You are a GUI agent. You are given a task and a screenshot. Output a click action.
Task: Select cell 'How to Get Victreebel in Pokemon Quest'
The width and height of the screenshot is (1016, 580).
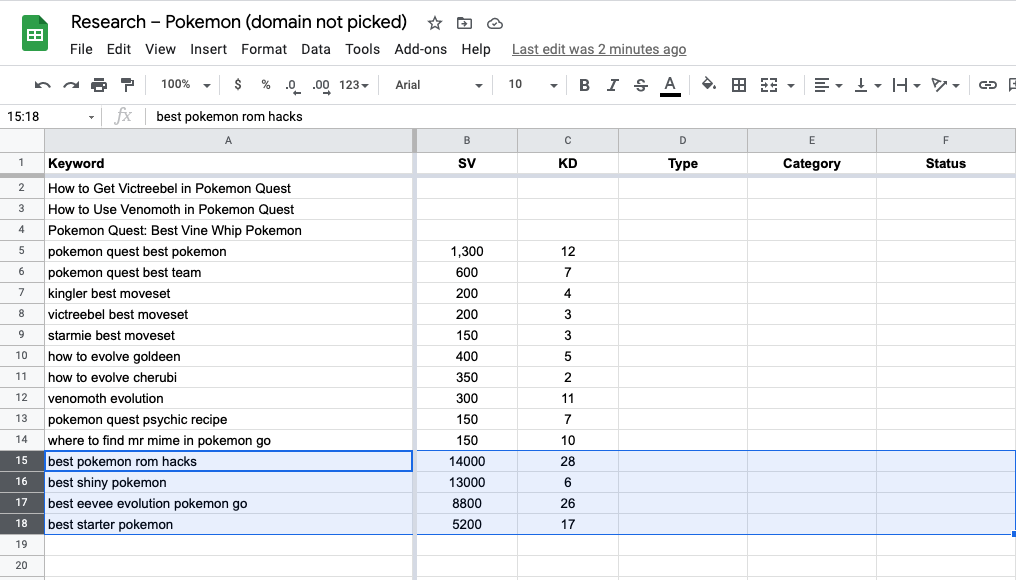click(228, 189)
